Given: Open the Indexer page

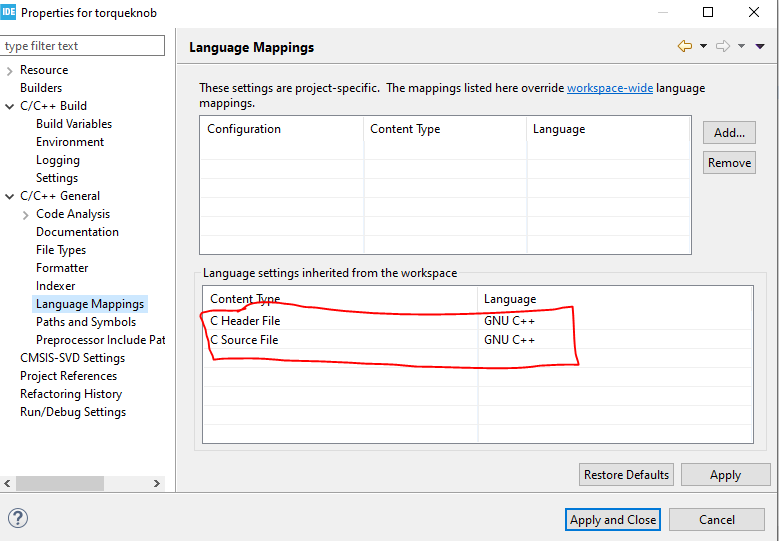Looking at the screenshot, I should coord(56,286).
